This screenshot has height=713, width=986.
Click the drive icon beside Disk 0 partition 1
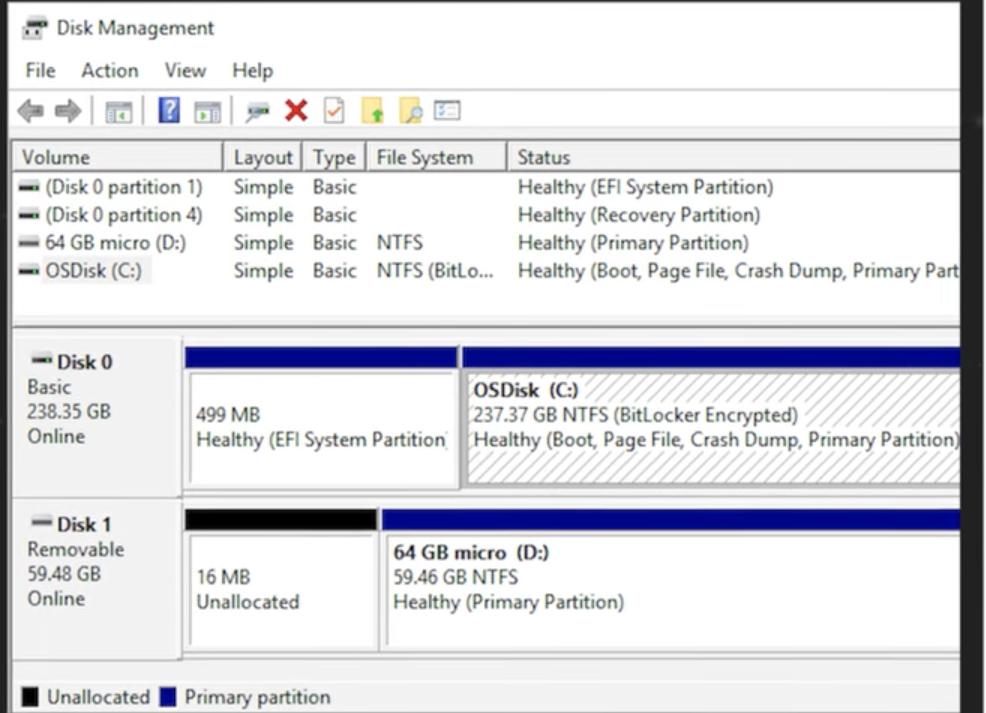point(29,187)
